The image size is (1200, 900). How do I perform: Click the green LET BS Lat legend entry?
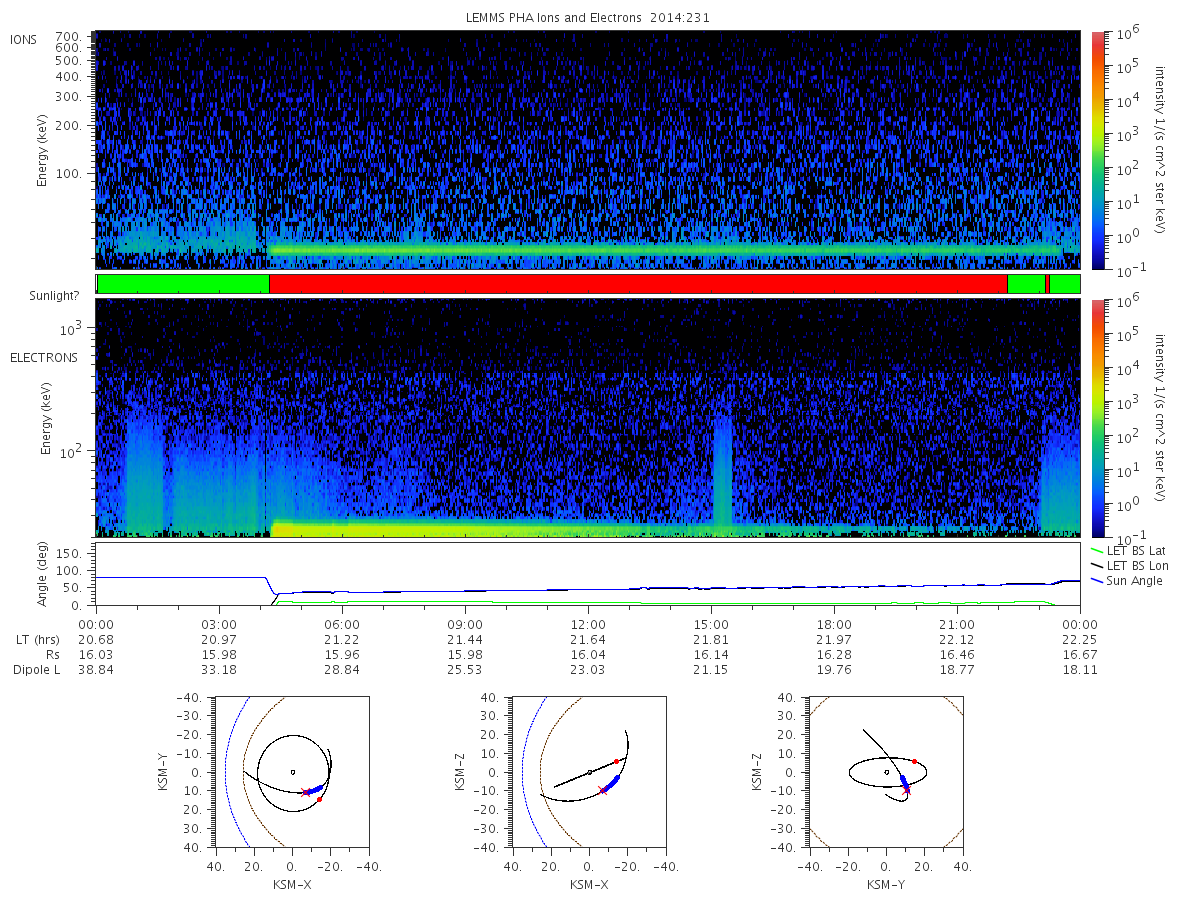(x=1129, y=550)
